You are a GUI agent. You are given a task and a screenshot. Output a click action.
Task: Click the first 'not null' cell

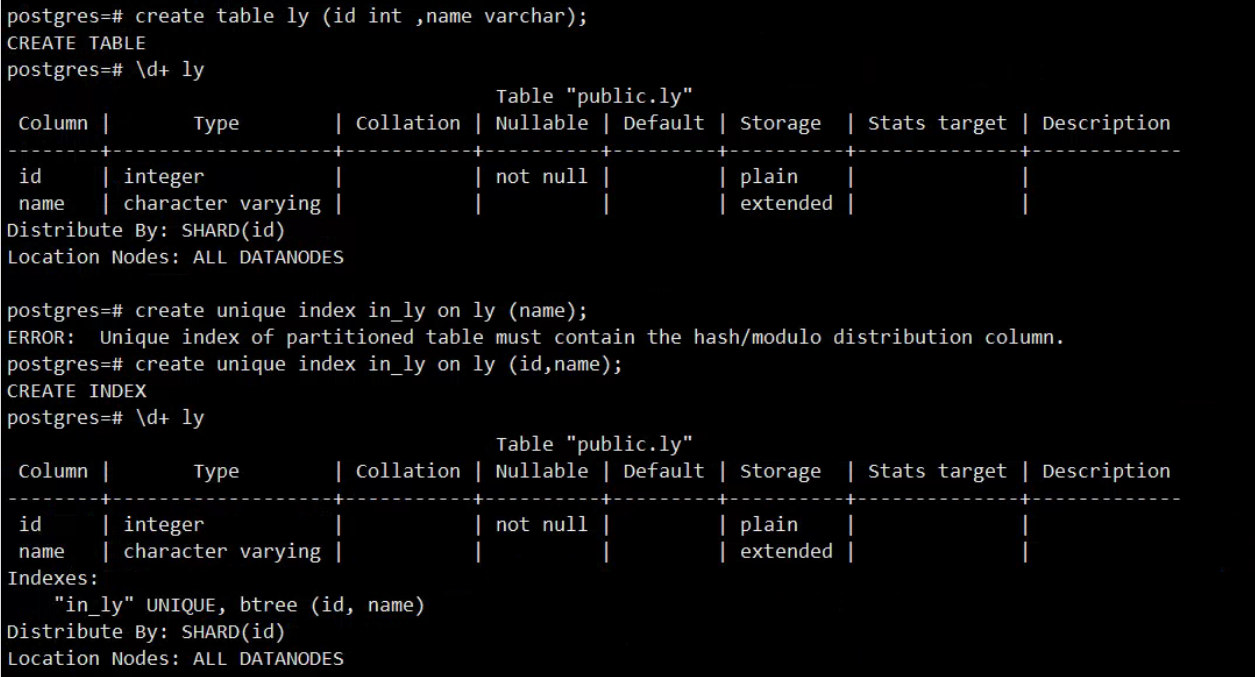point(542,177)
